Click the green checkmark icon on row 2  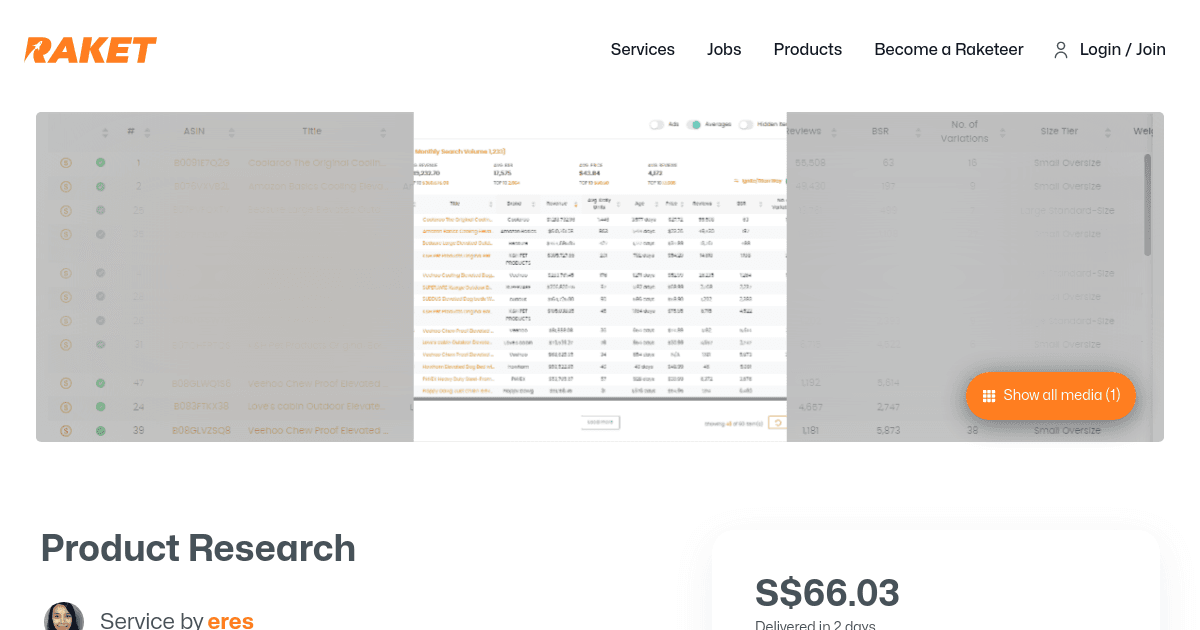100,186
